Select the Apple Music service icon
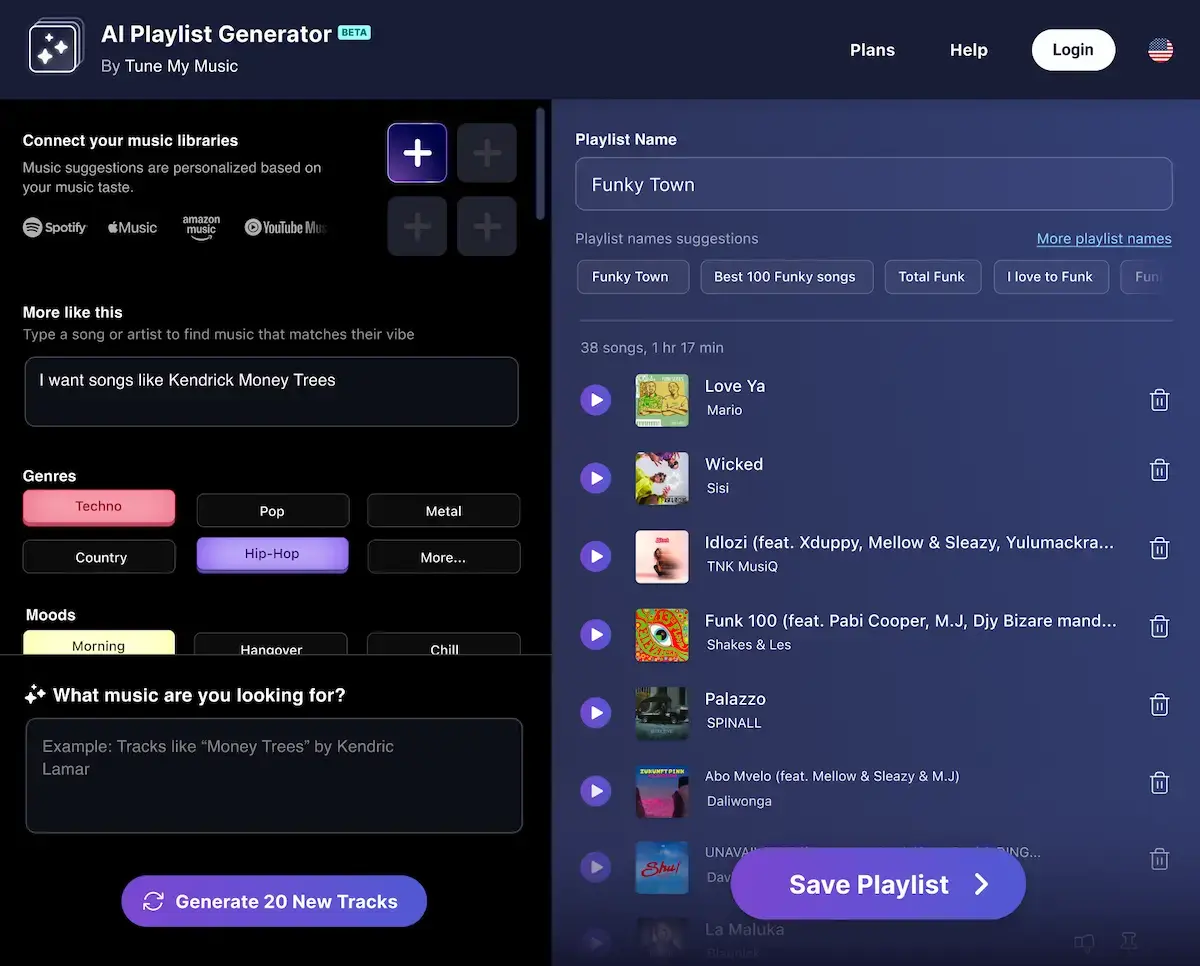Screen dimensions: 1200x966 click(x=131, y=227)
